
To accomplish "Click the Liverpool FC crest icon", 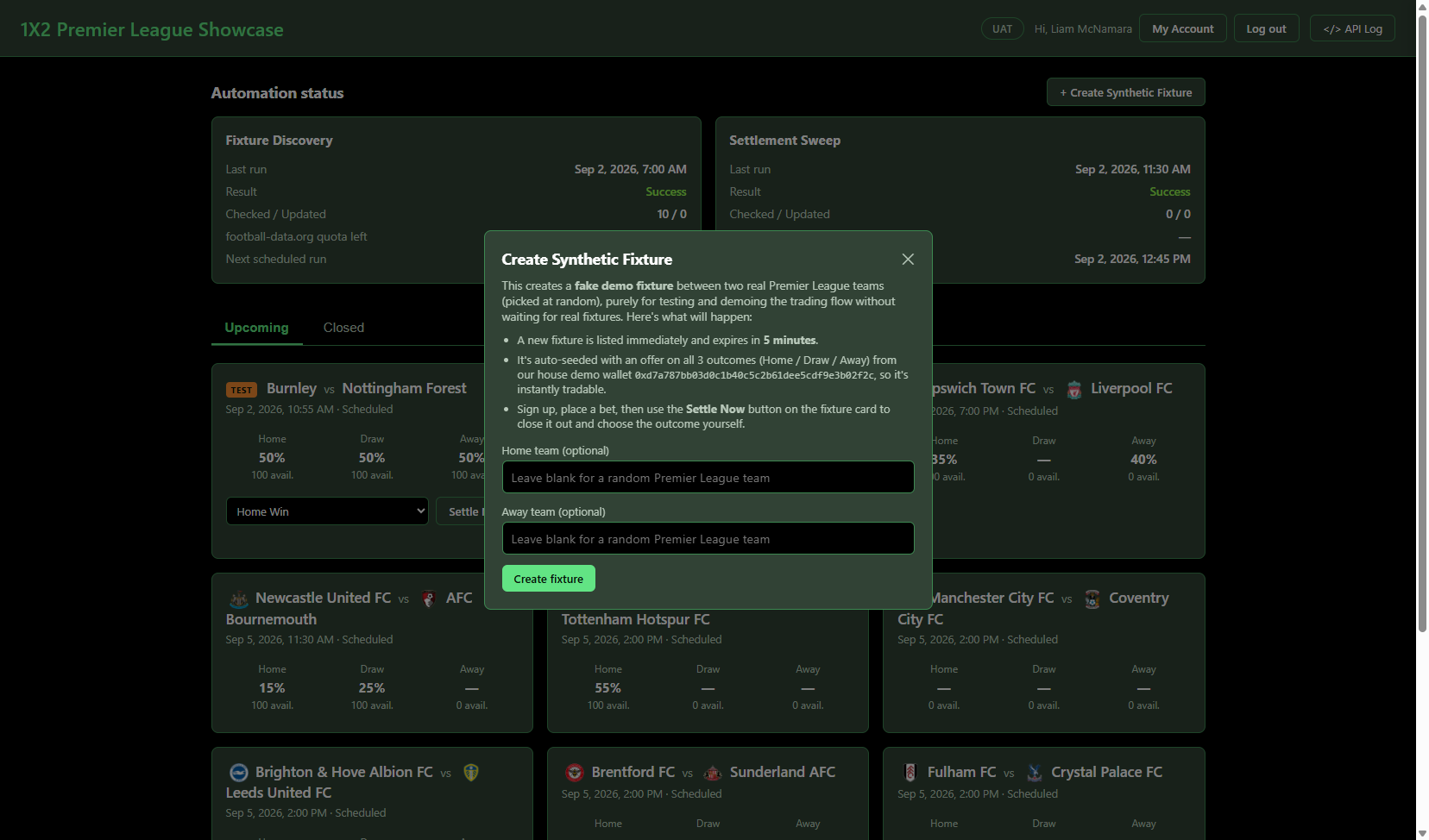I will [x=1074, y=390].
